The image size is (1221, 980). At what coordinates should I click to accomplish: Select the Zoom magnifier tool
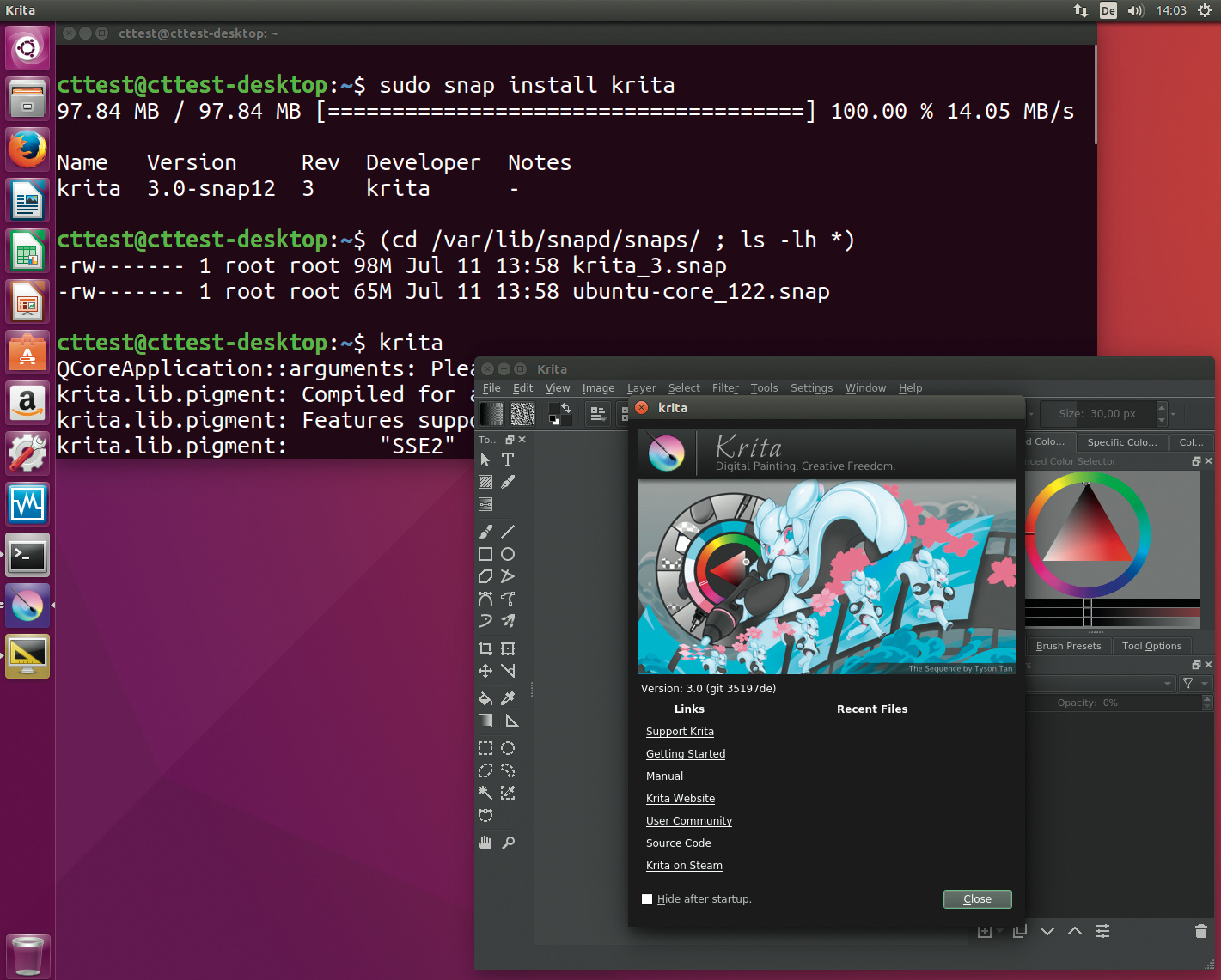(508, 843)
